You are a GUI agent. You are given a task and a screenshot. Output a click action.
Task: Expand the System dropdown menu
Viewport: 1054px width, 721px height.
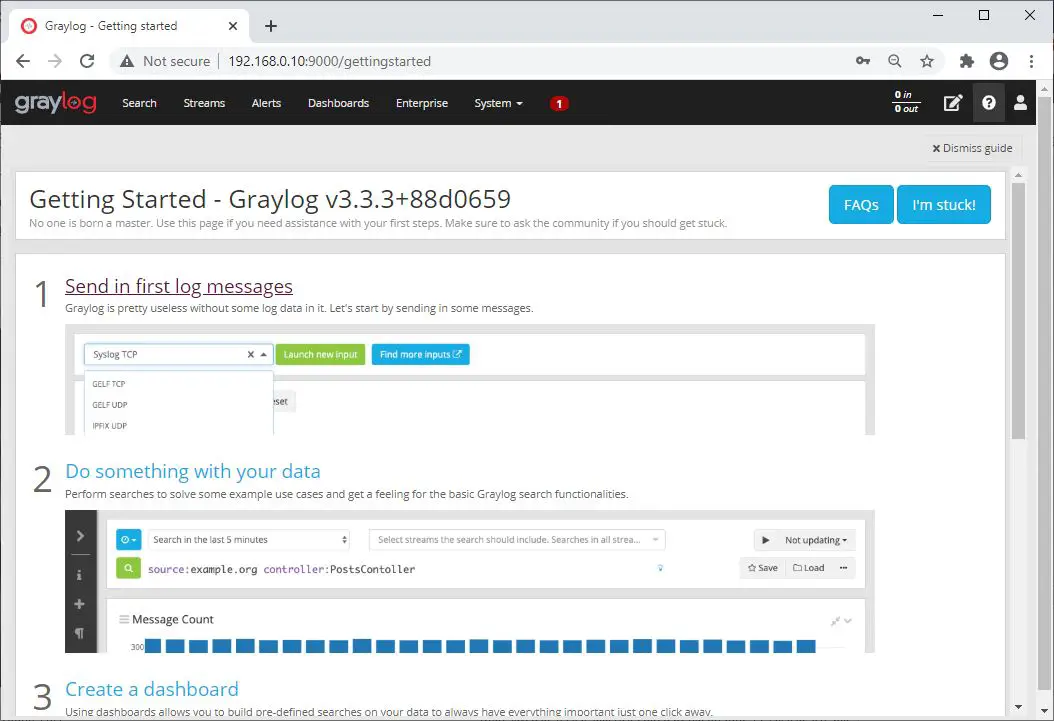coord(498,103)
